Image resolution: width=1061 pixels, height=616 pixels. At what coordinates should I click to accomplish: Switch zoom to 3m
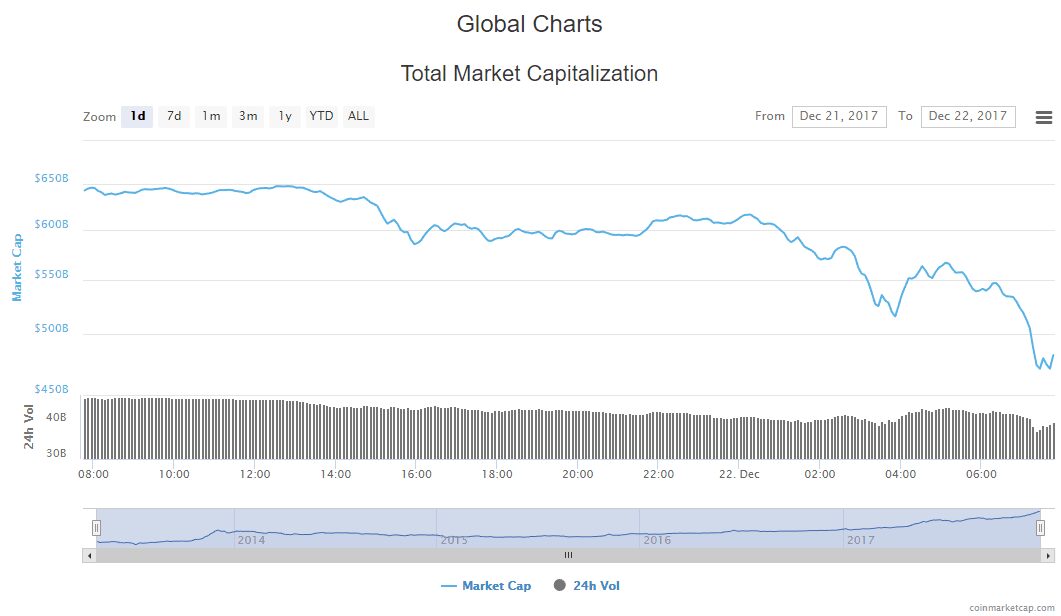pyautogui.click(x=248, y=116)
